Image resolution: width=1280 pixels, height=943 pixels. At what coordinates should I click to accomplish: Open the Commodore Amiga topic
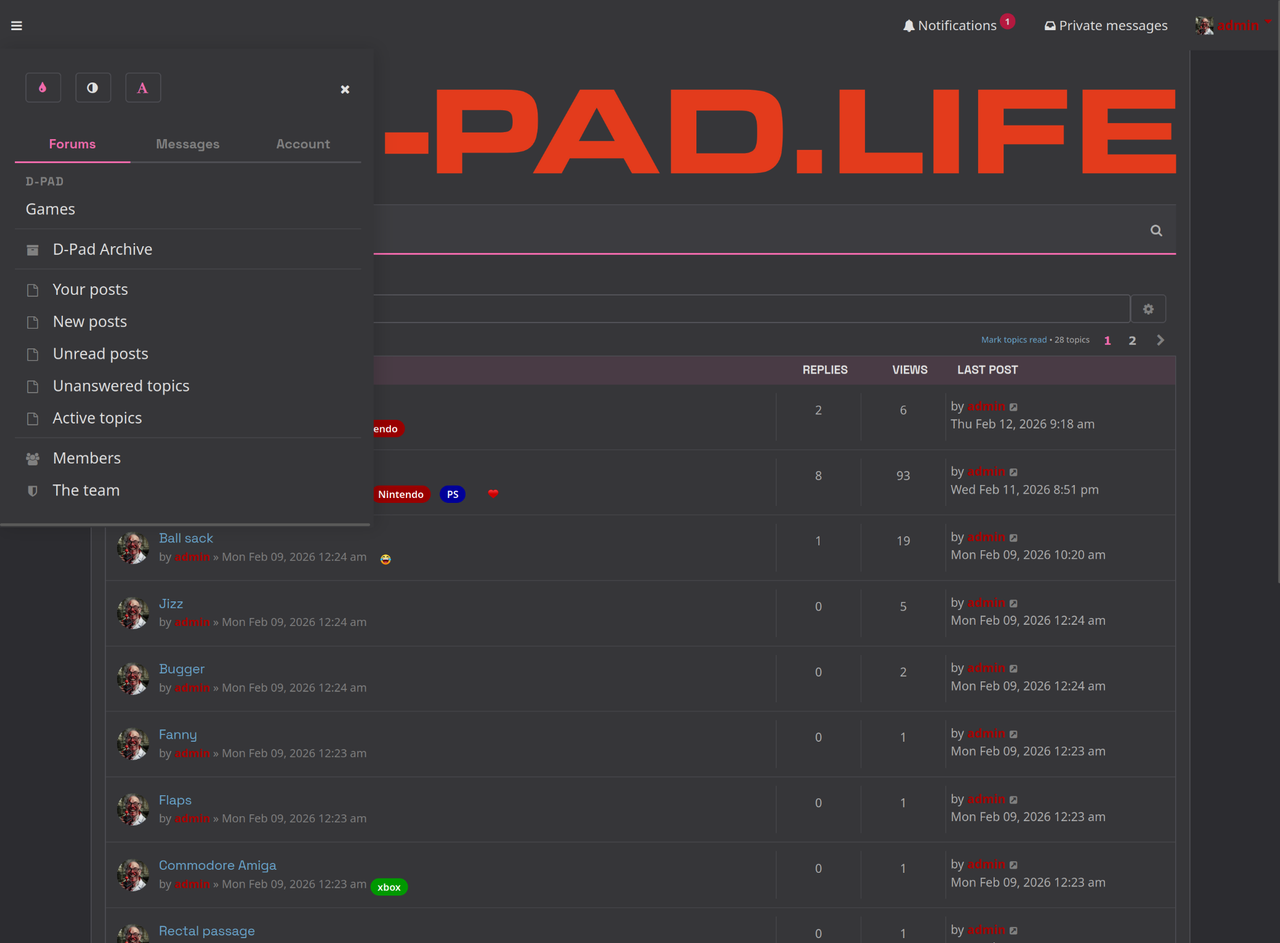(217, 865)
